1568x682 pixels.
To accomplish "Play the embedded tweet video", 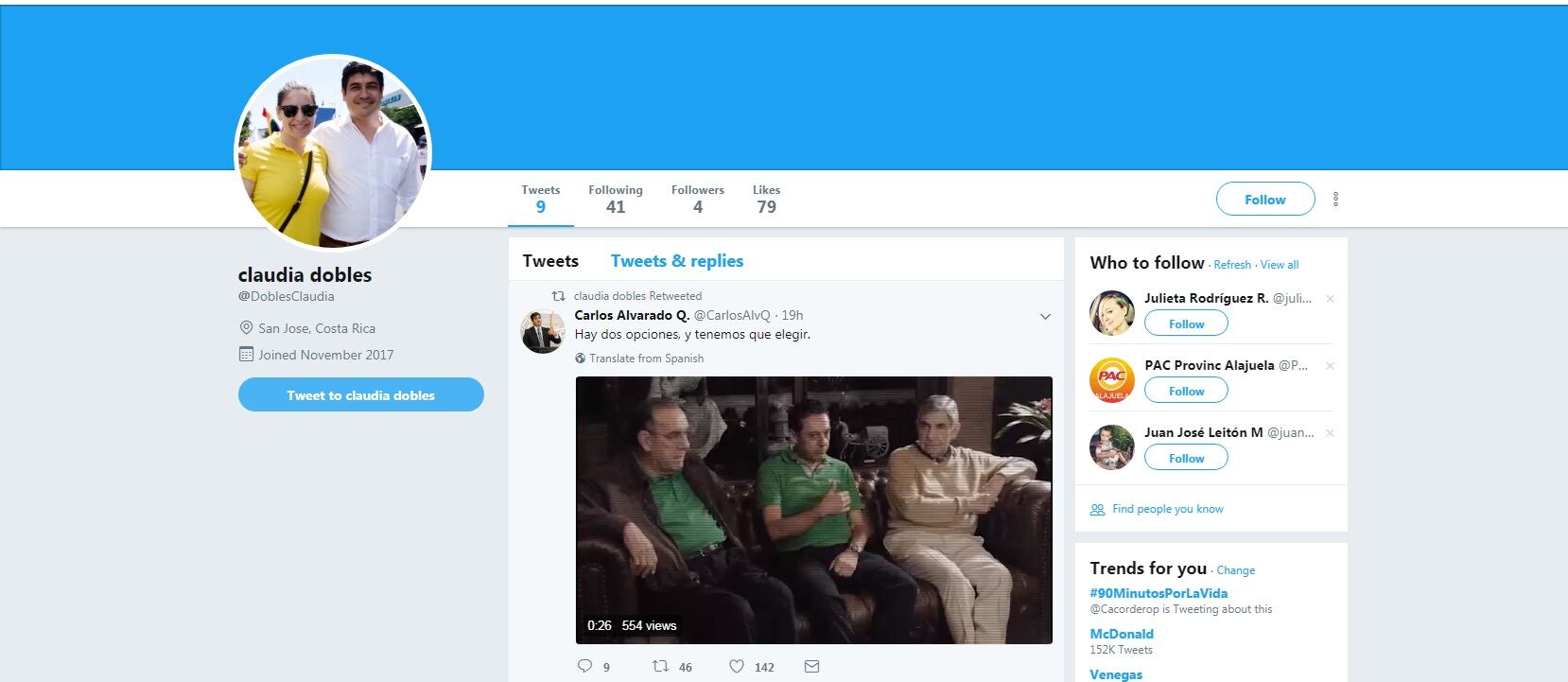I will pos(813,510).
